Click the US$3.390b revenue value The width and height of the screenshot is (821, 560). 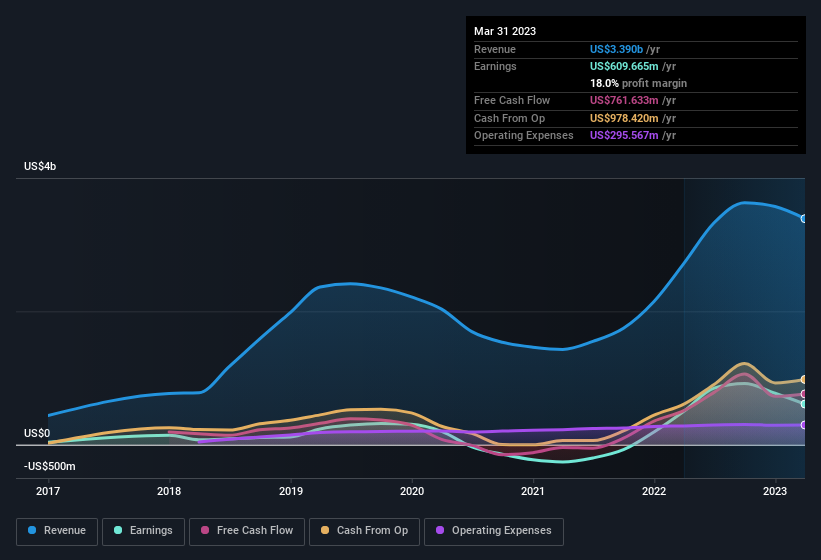pyautogui.click(x=616, y=49)
